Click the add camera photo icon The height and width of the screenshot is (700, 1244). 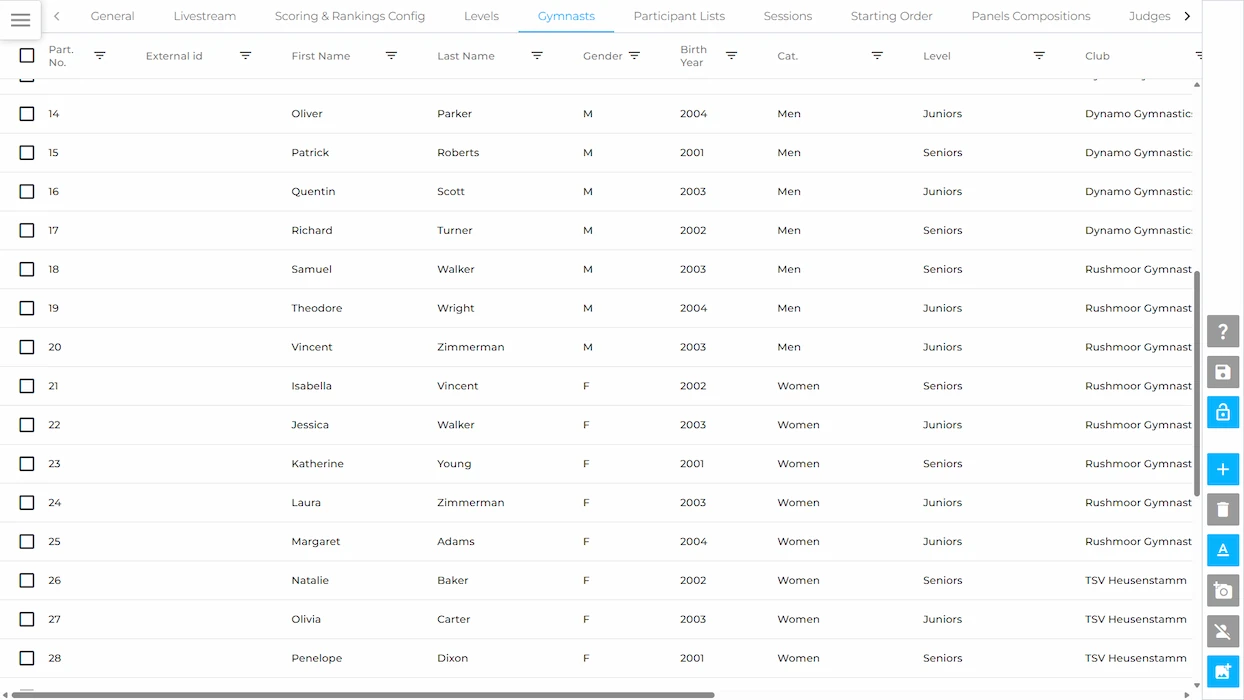pos(1223,591)
